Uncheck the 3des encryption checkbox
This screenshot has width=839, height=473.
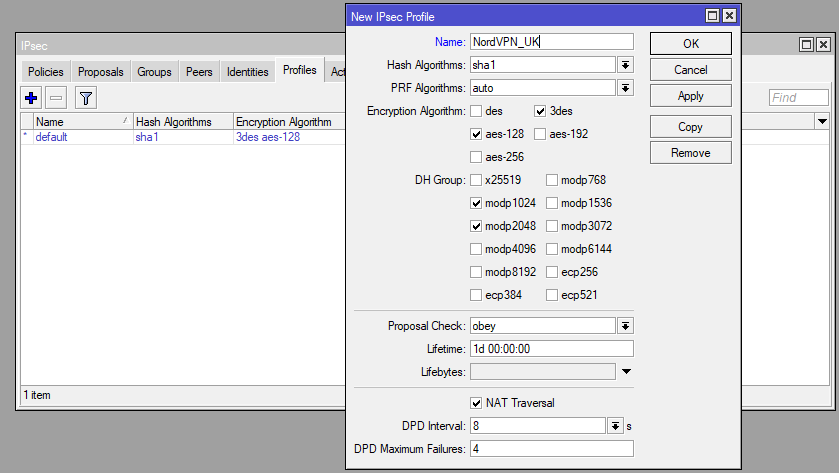[540, 111]
